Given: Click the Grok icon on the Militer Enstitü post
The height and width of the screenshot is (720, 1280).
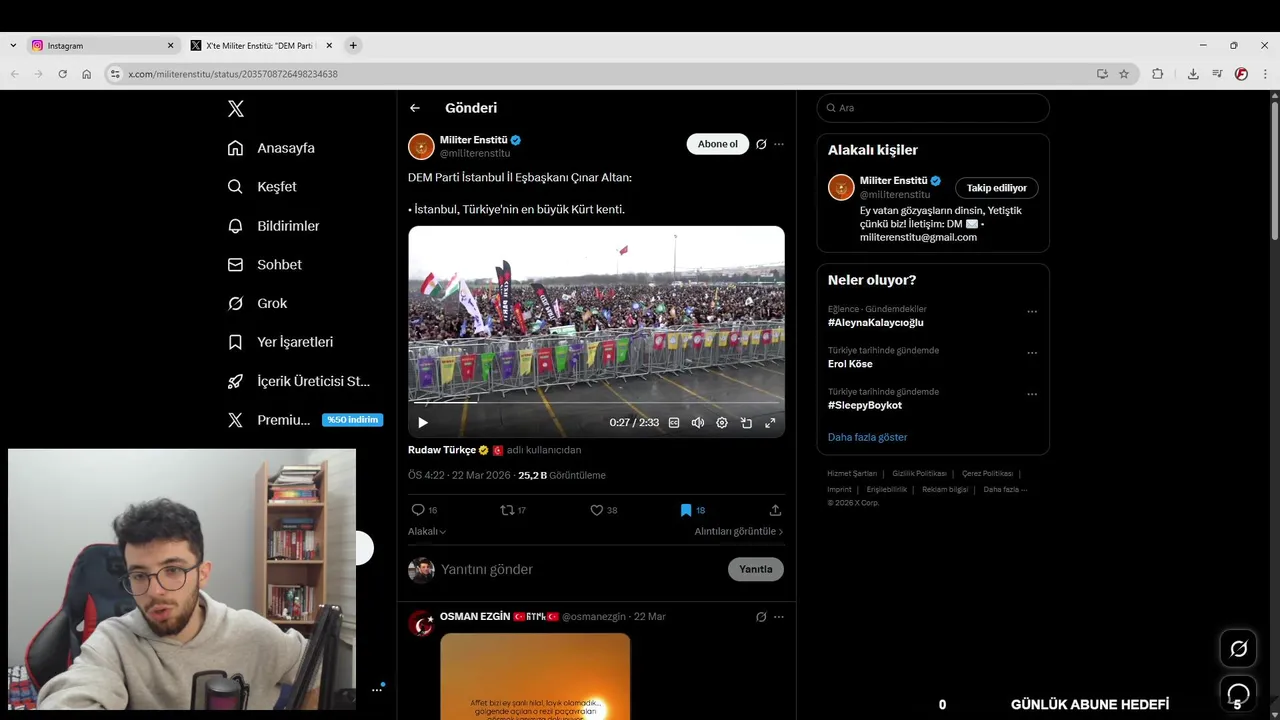Looking at the screenshot, I should [x=761, y=144].
